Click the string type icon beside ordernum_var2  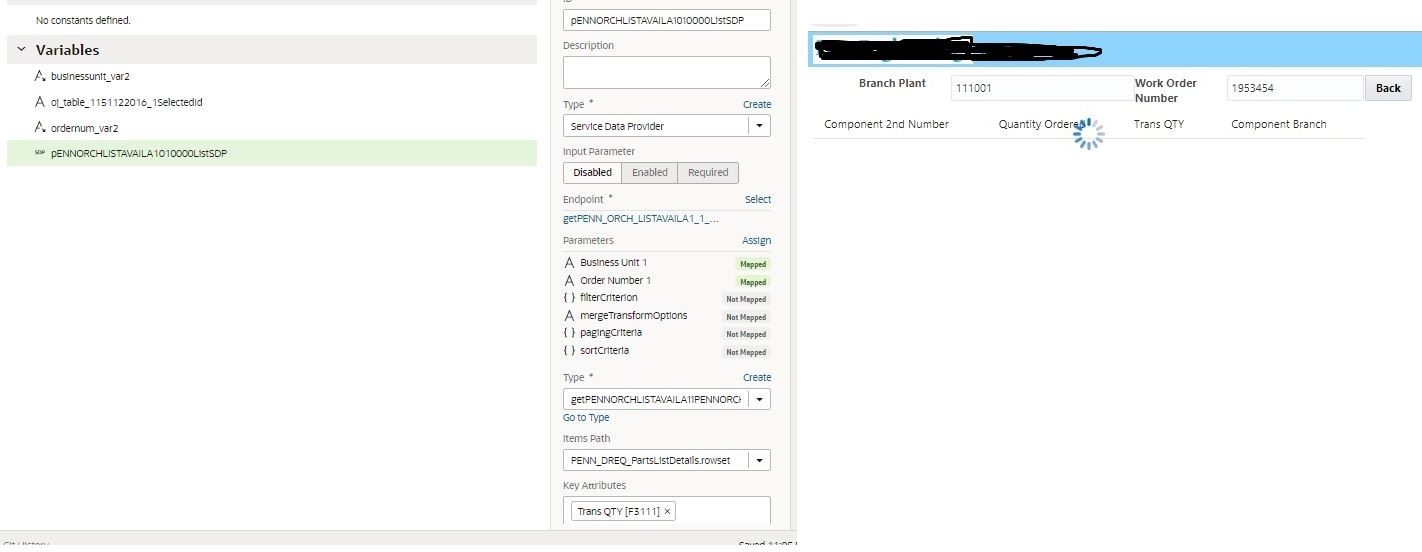click(40, 128)
